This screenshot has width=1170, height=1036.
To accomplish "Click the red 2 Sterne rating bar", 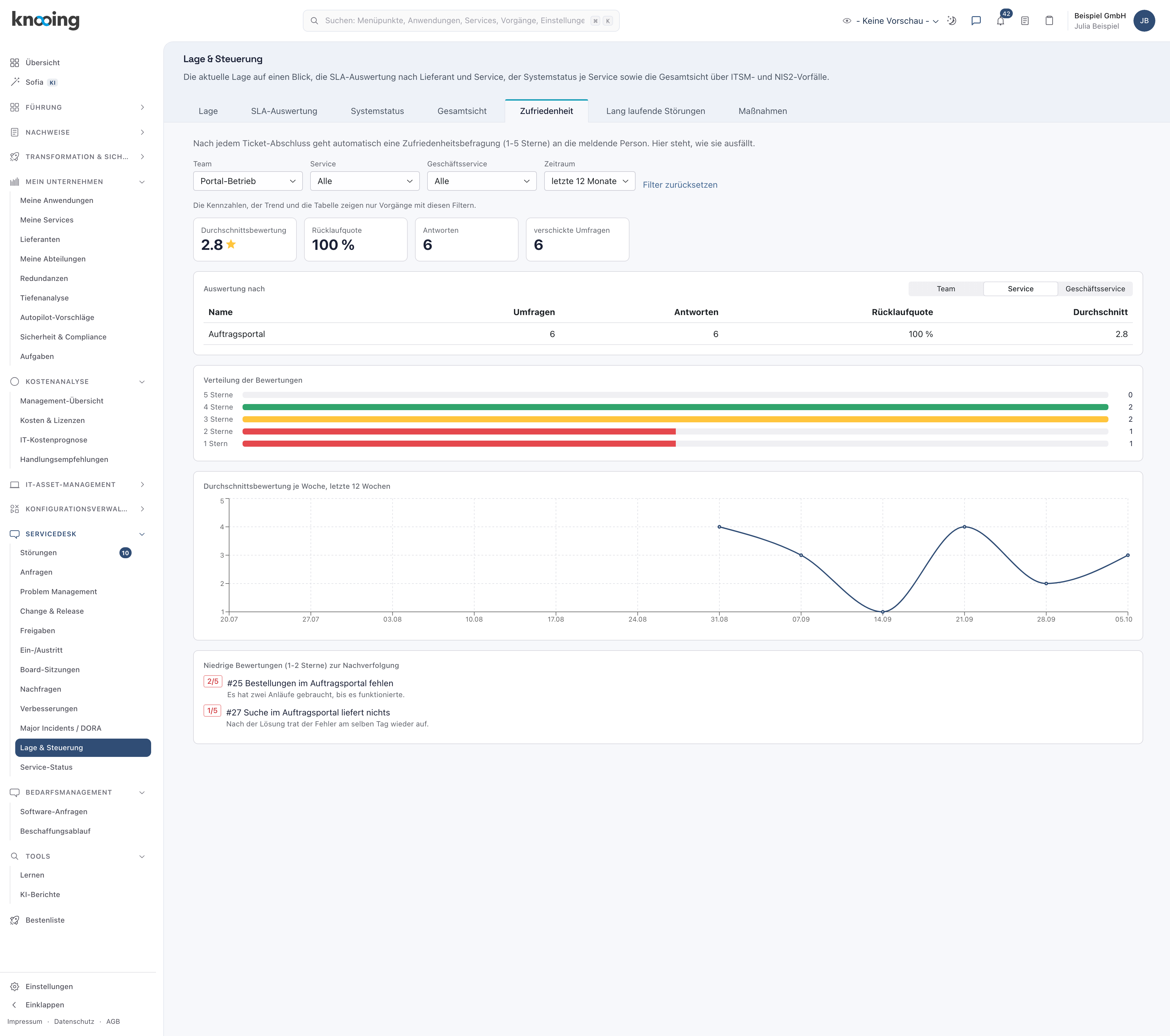I will tap(459, 431).
